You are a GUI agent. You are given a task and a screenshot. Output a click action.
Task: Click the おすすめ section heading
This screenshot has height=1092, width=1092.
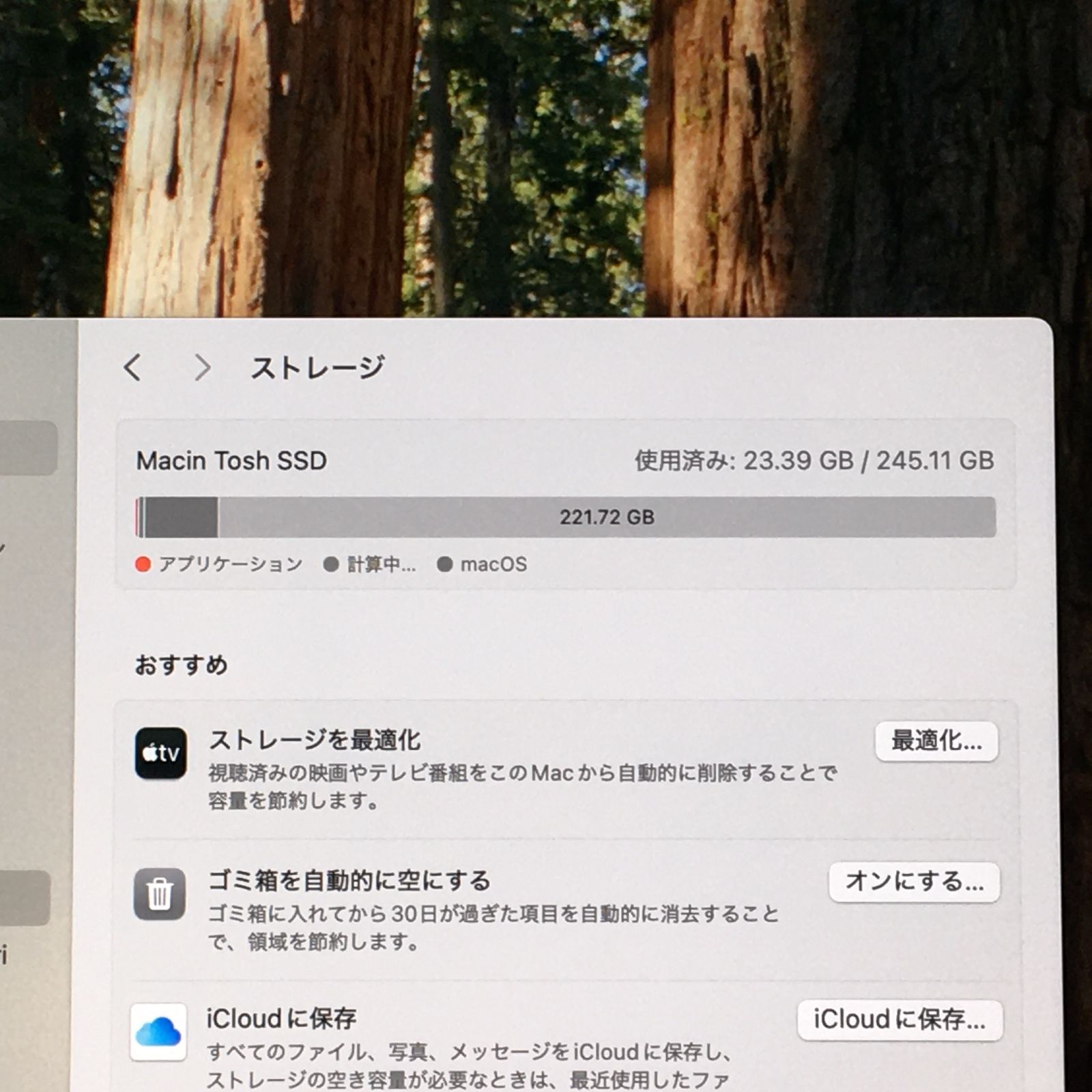click(x=181, y=664)
